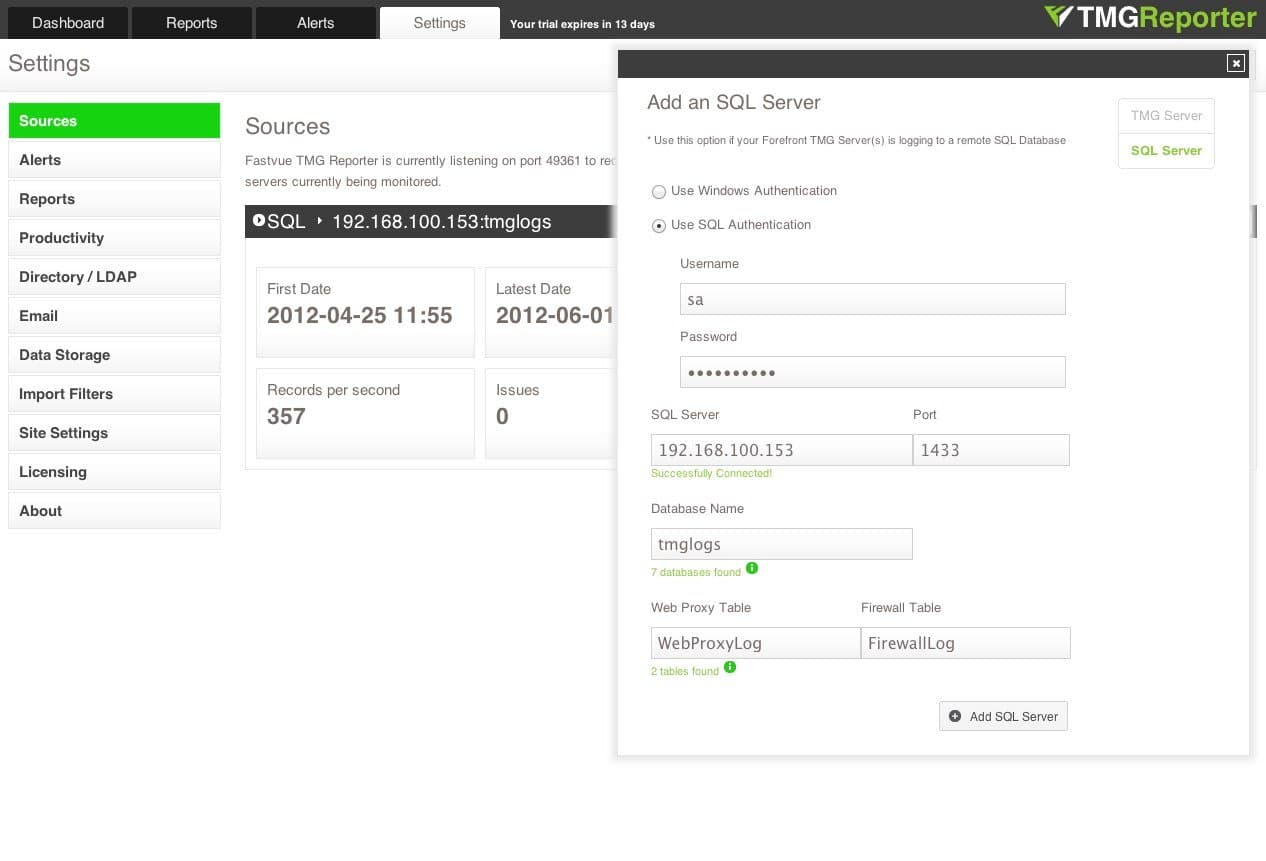Click the '2 tables found' text

click(x=685, y=671)
